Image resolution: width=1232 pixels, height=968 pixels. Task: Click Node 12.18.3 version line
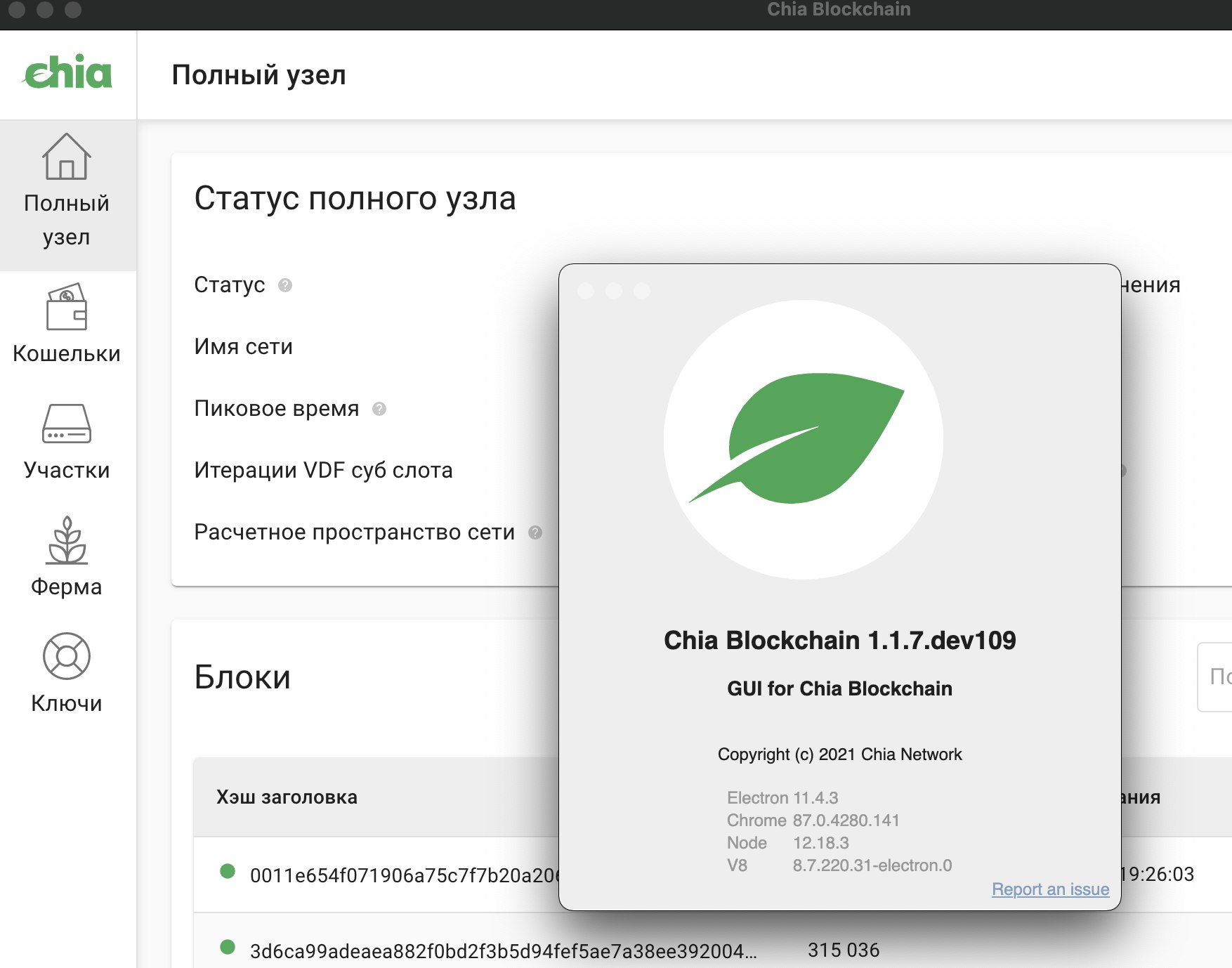pos(788,843)
